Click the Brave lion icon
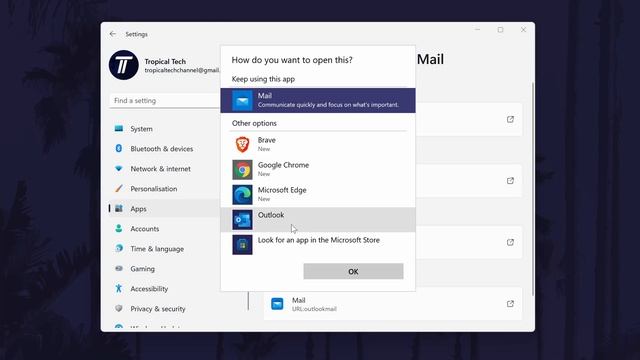Screen dimensions: 640x360 (242, 144)
